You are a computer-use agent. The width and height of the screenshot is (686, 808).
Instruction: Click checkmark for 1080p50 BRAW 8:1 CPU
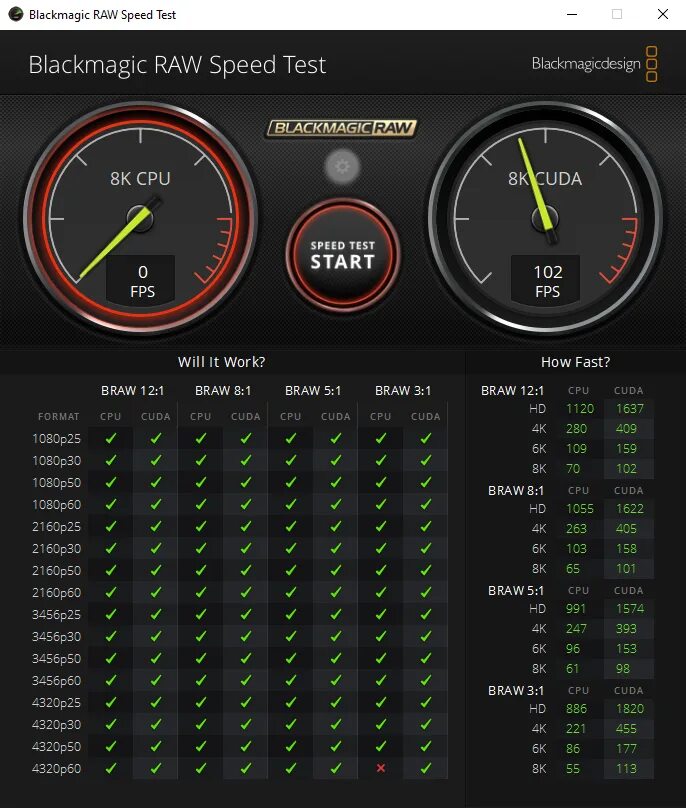pos(200,482)
